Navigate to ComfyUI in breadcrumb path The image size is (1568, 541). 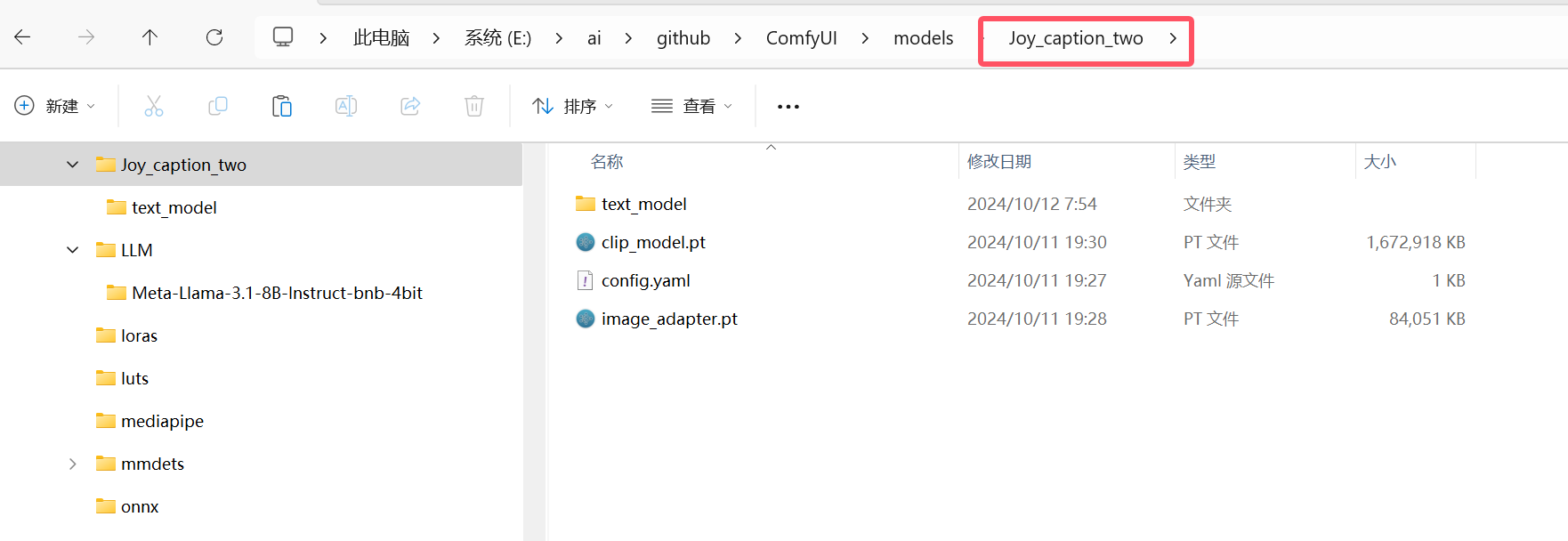[801, 38]
